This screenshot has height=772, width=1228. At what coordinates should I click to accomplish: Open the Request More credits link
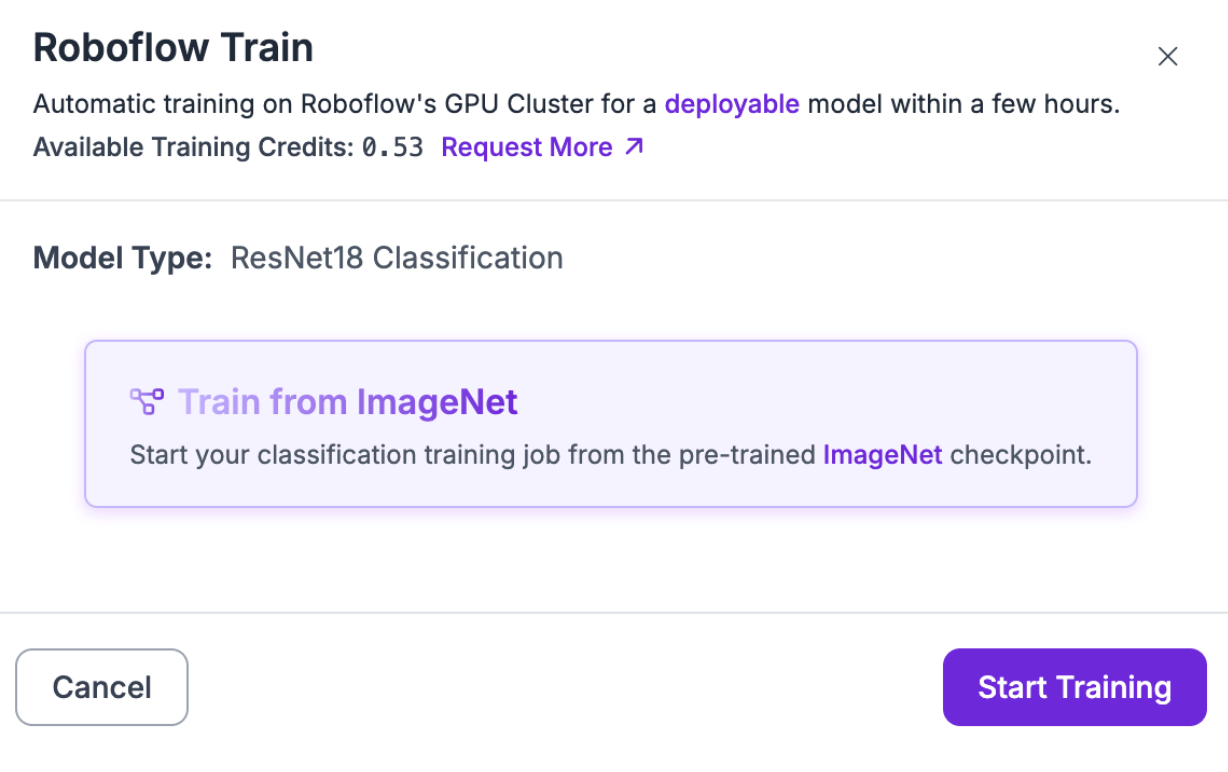(526, 147)
